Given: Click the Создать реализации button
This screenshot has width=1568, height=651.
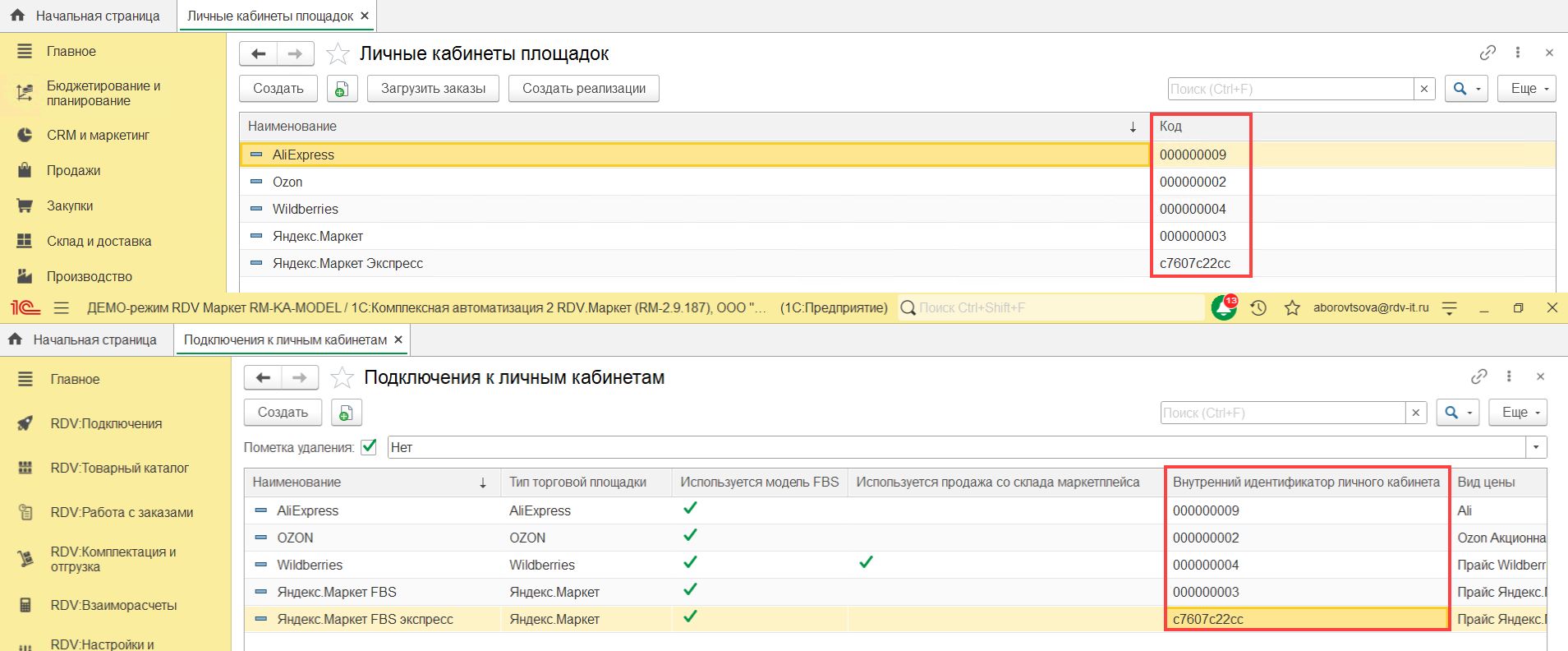Looking at the screenshot, I should (x=583, y=89).
